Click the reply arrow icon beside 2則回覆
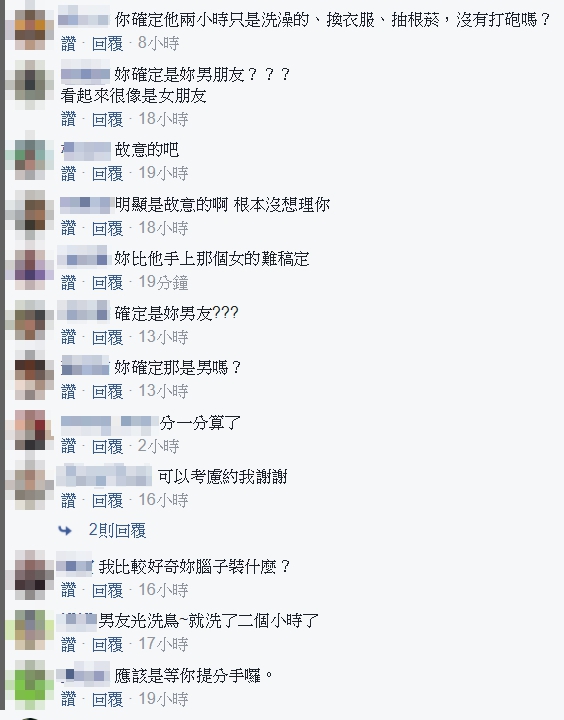 click(x=65, y=531)
